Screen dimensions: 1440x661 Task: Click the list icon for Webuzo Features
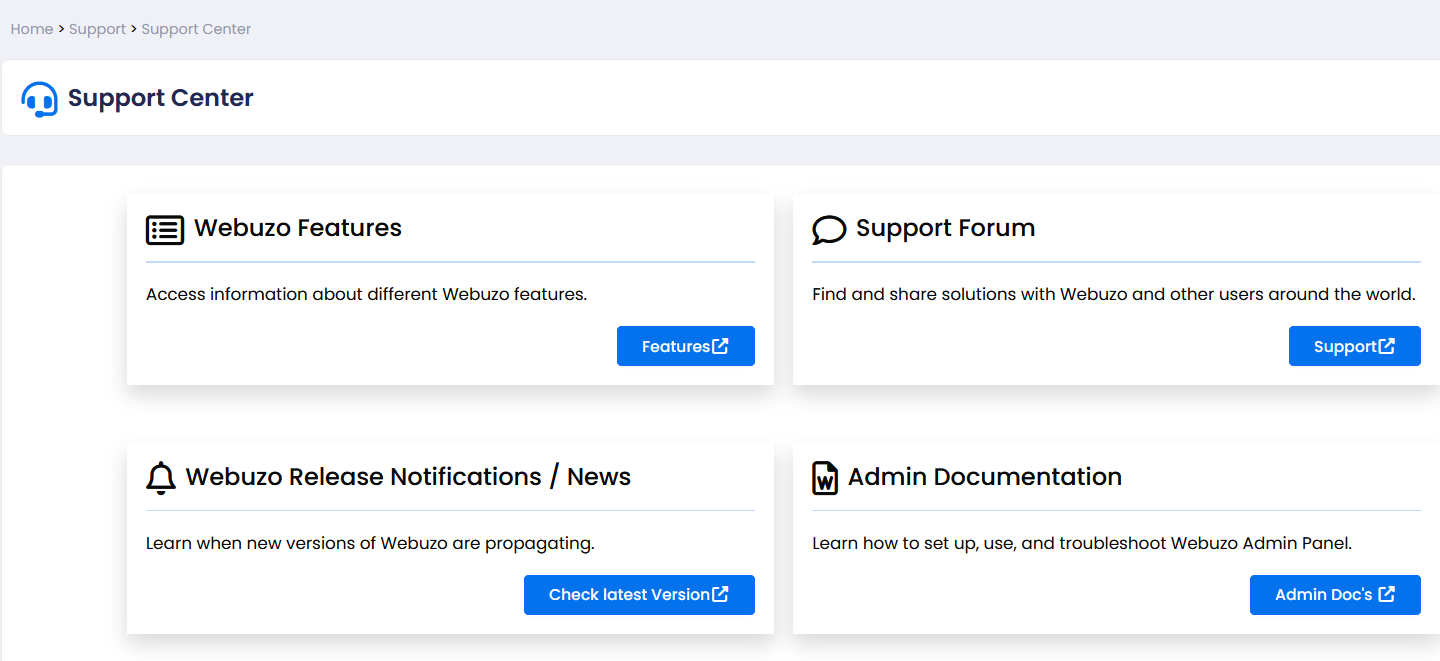click(165, 229)
